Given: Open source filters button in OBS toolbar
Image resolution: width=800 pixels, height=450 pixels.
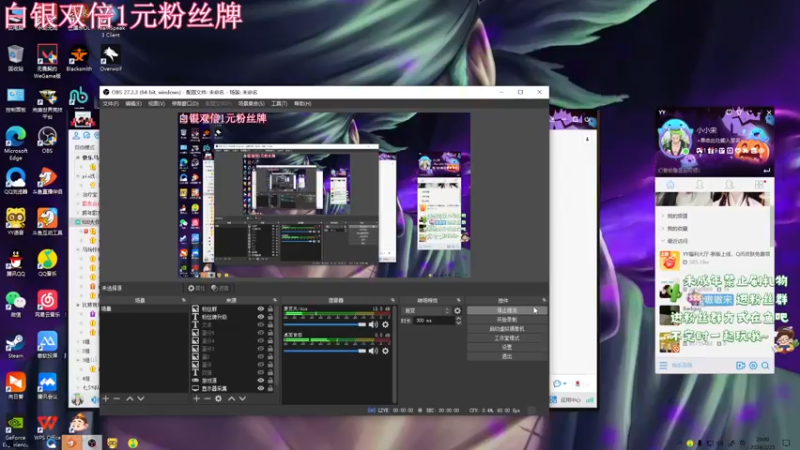Looking at the screenshot, I should click(x=220, y=288).
